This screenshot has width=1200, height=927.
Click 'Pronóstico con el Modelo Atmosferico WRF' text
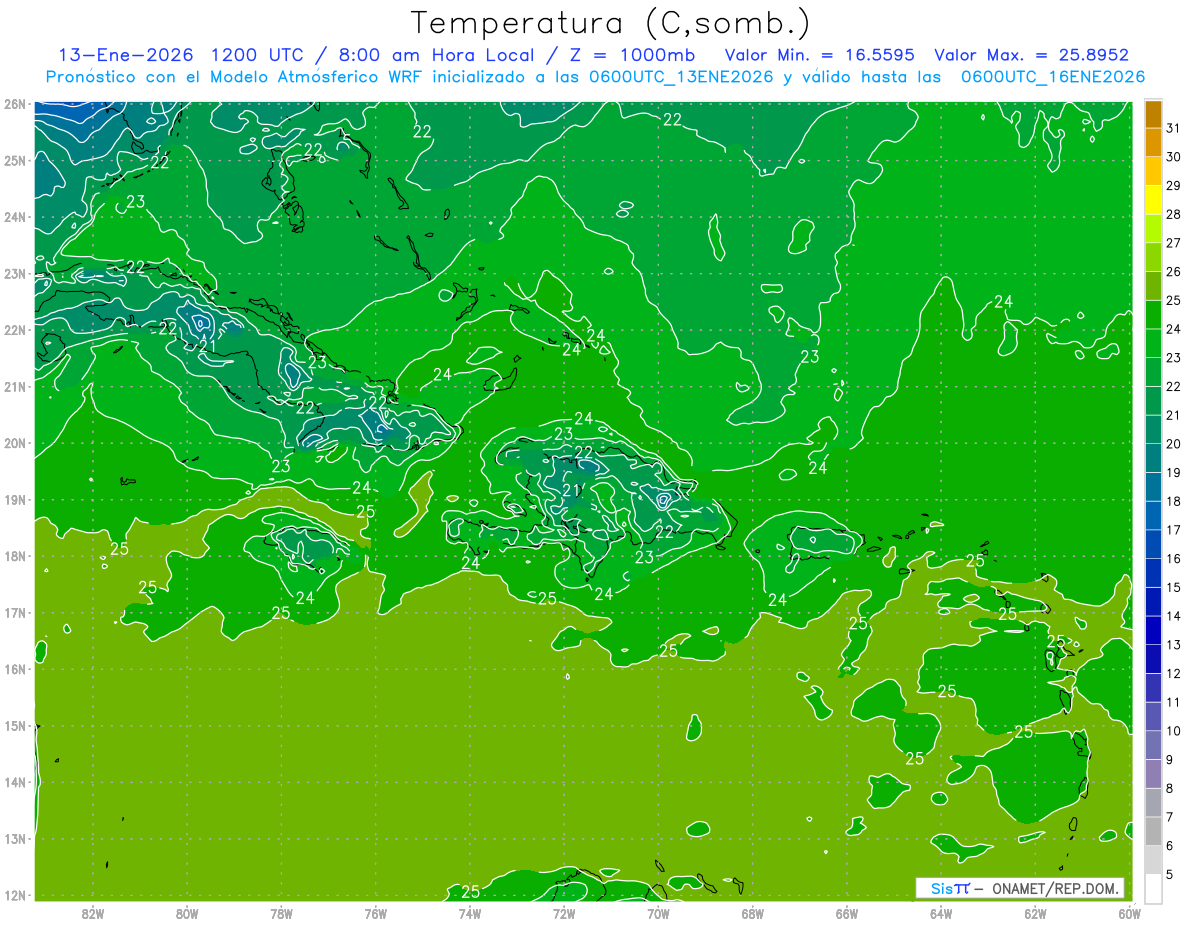235,77
